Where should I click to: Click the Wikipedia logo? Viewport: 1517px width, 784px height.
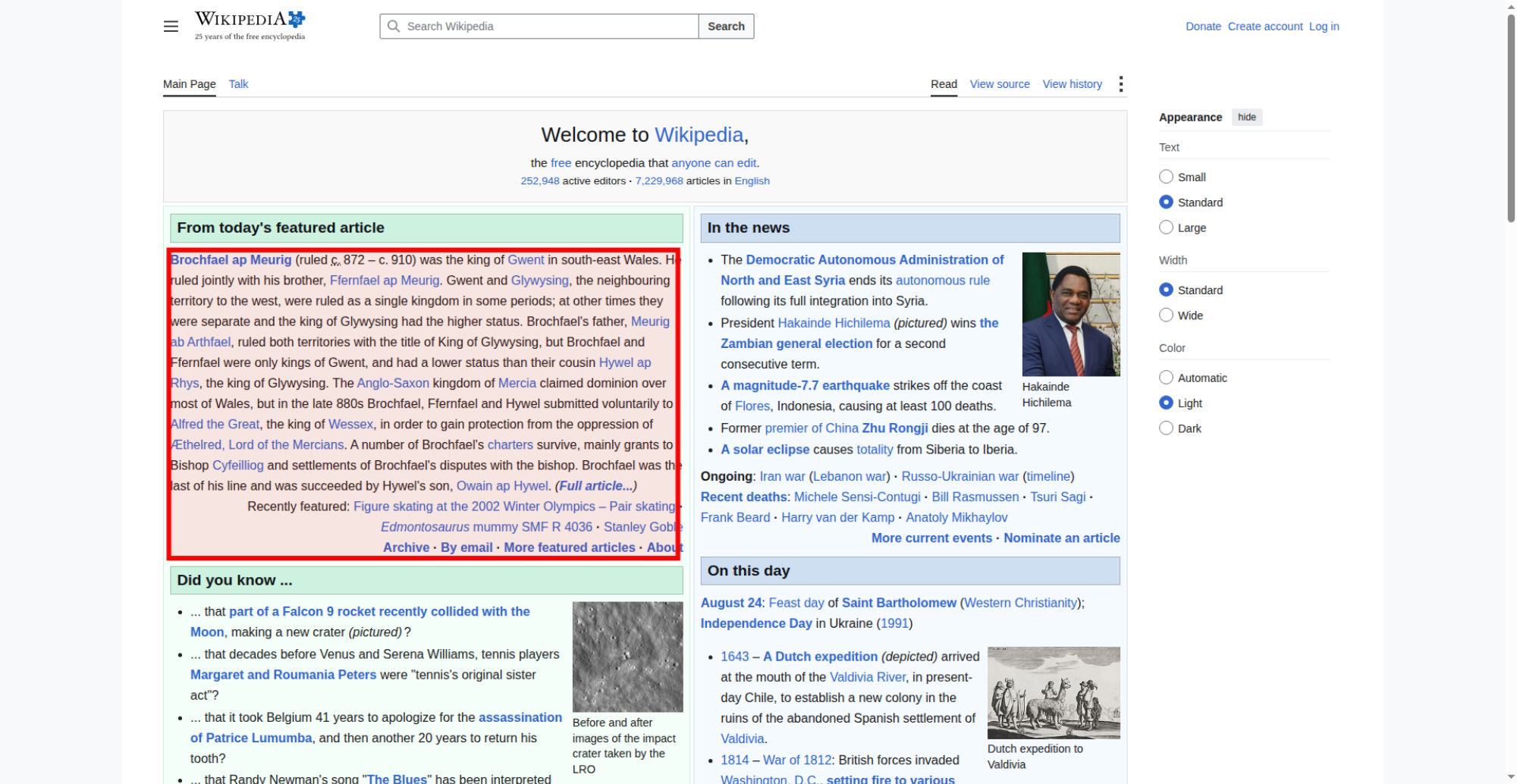click(x=250, y=26)
